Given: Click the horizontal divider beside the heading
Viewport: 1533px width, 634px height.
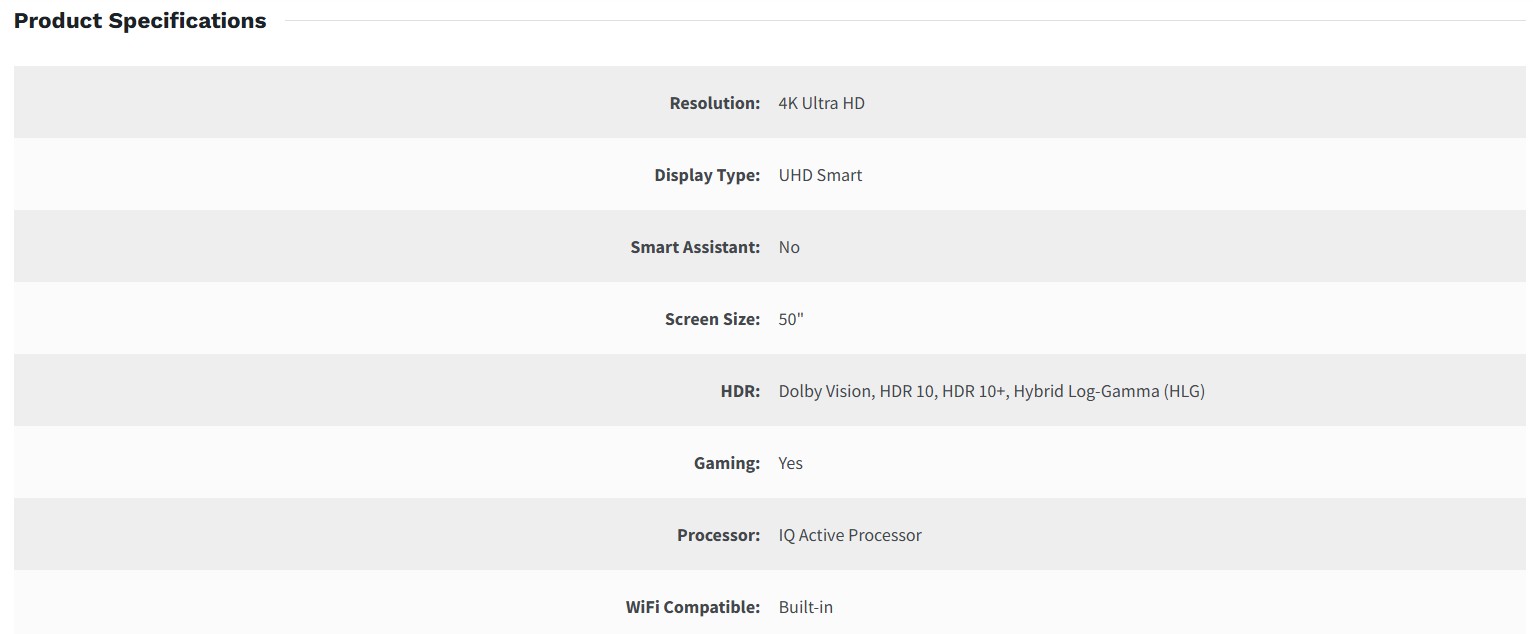Looking at the screenshot, I should point(900,21).
